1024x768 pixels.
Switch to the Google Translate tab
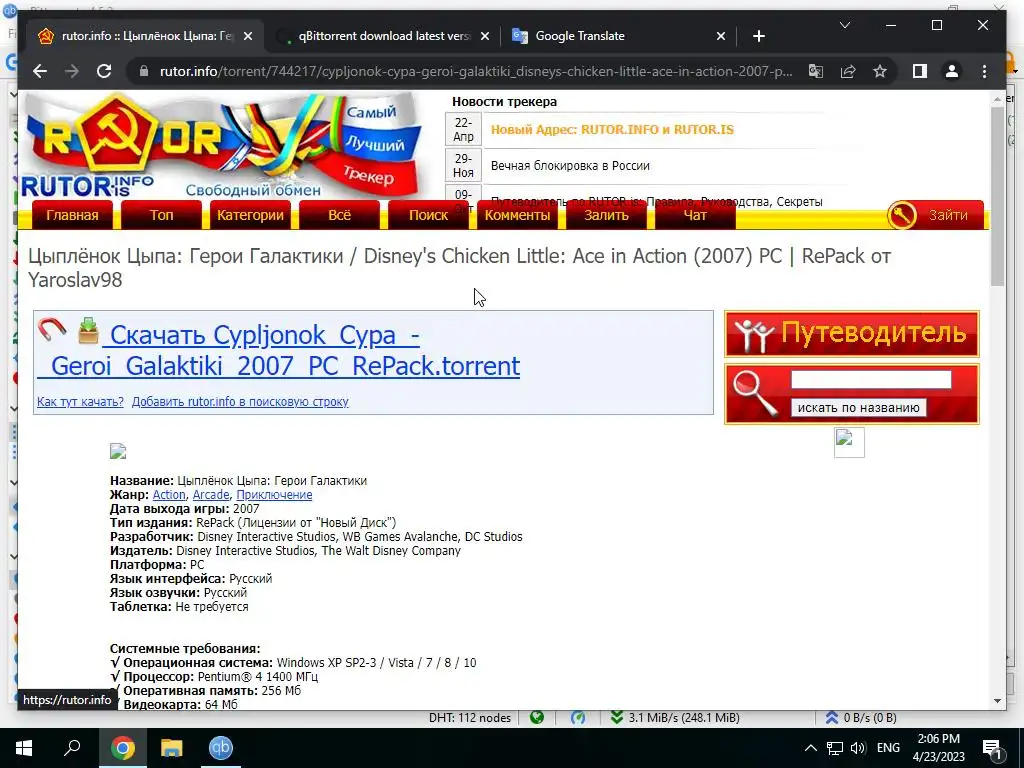tap(618, 37)
